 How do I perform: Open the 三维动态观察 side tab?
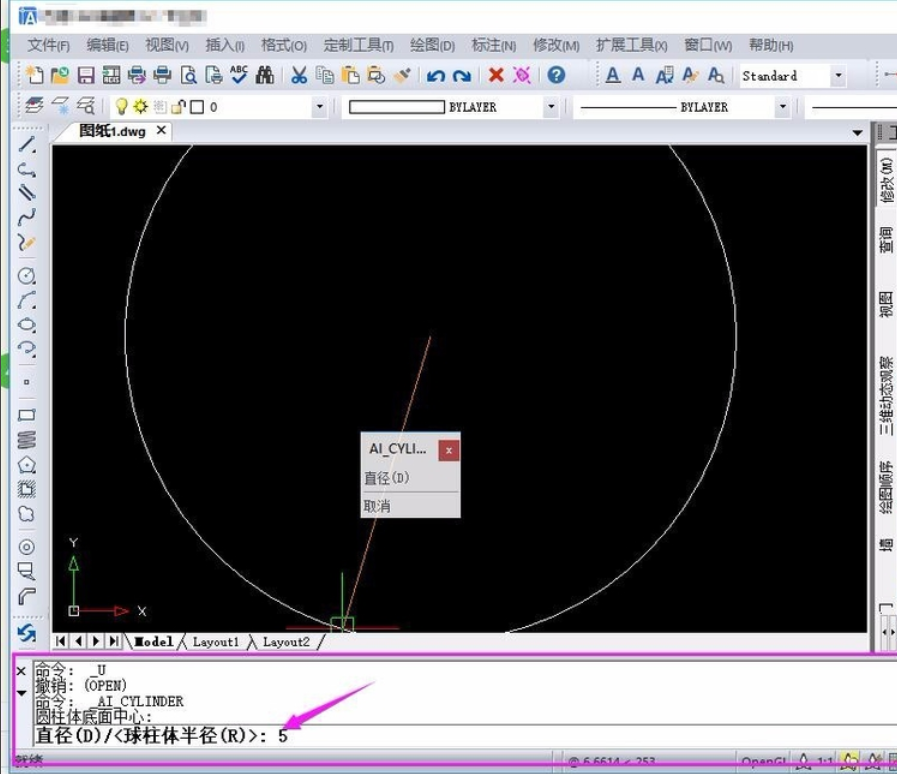886,395
